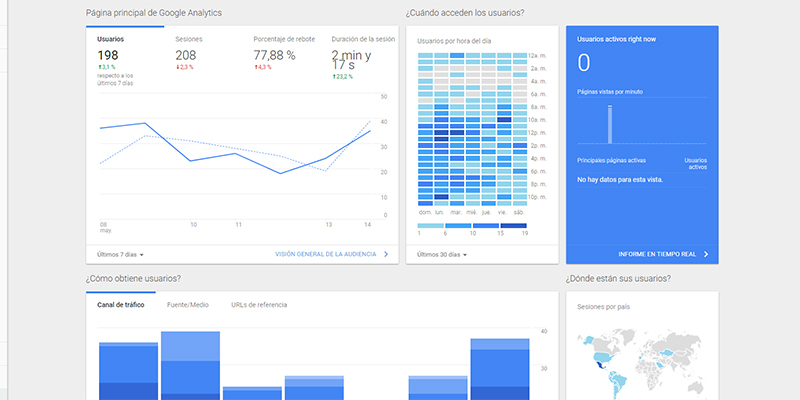Click chevron next to Informe en tiempo real
Viewport: 800px width, 400px height.
pos(706,254)
